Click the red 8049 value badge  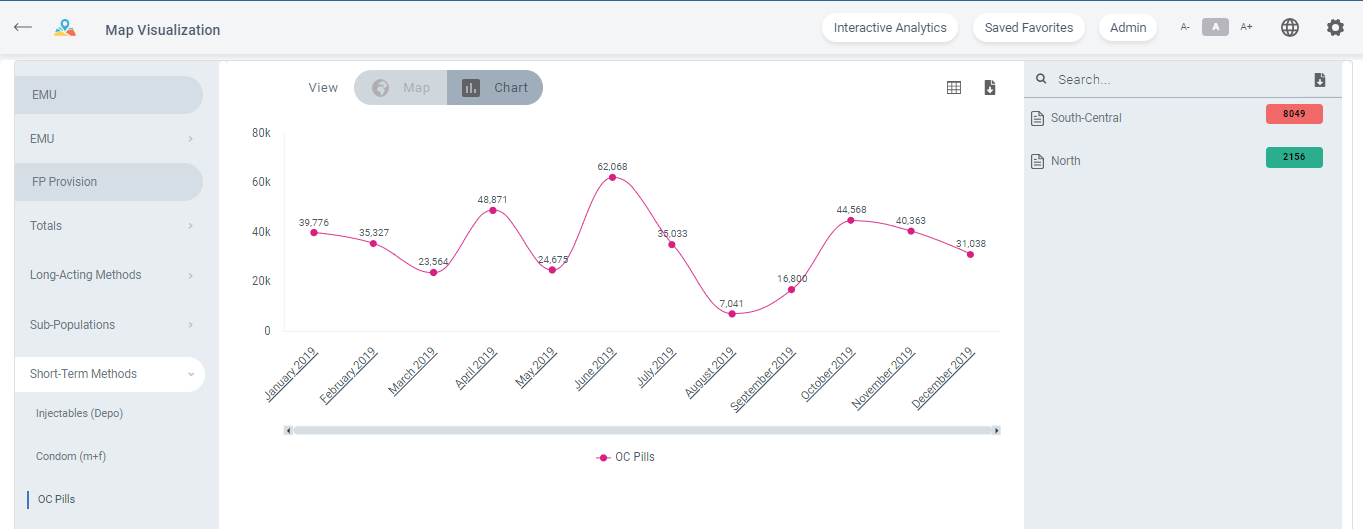coord(1294,114)
